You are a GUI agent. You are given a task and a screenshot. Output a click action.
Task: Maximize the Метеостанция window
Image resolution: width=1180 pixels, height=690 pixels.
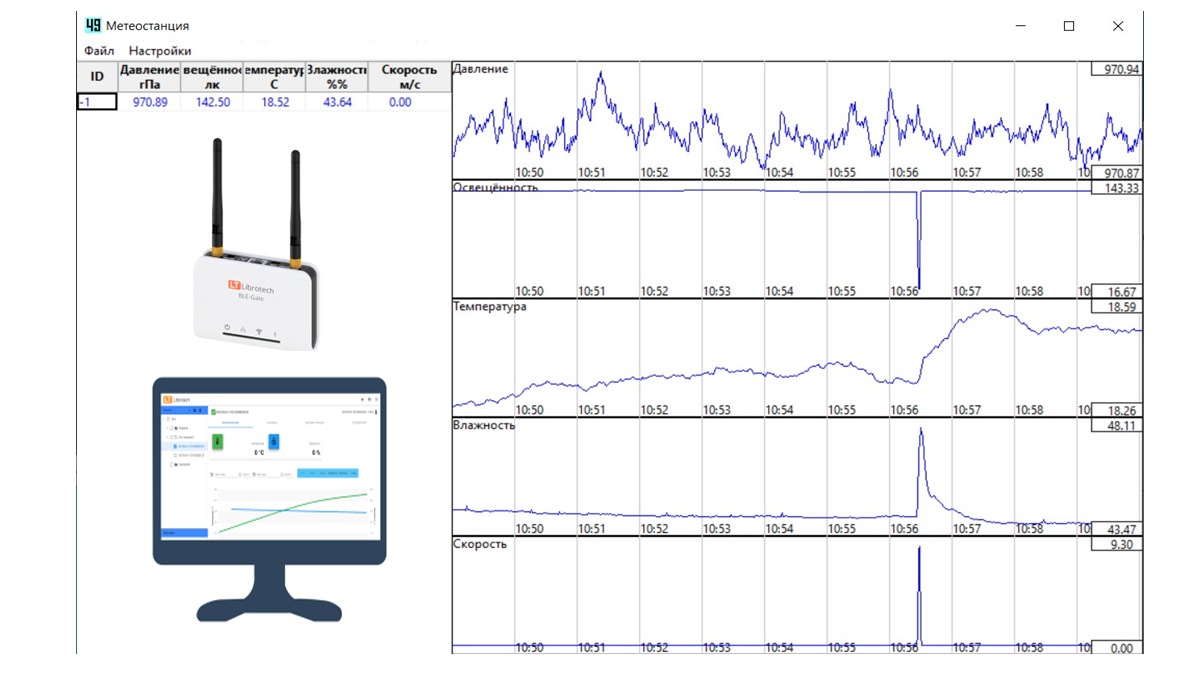tap(1069, 26)
